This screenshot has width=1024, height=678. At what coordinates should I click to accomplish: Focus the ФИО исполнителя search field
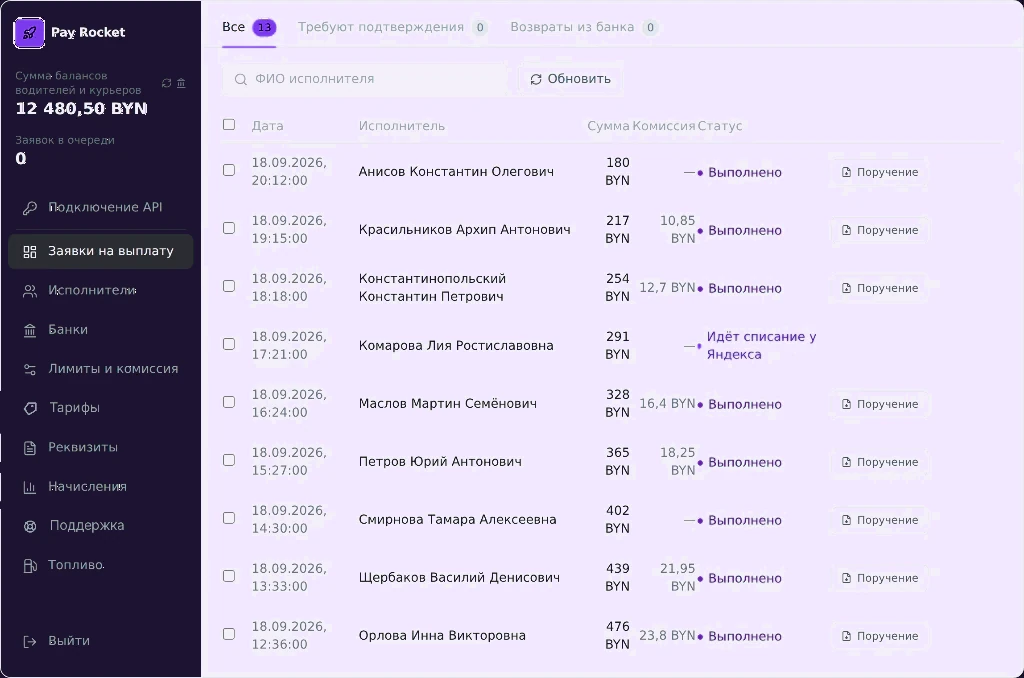[366, 79]
